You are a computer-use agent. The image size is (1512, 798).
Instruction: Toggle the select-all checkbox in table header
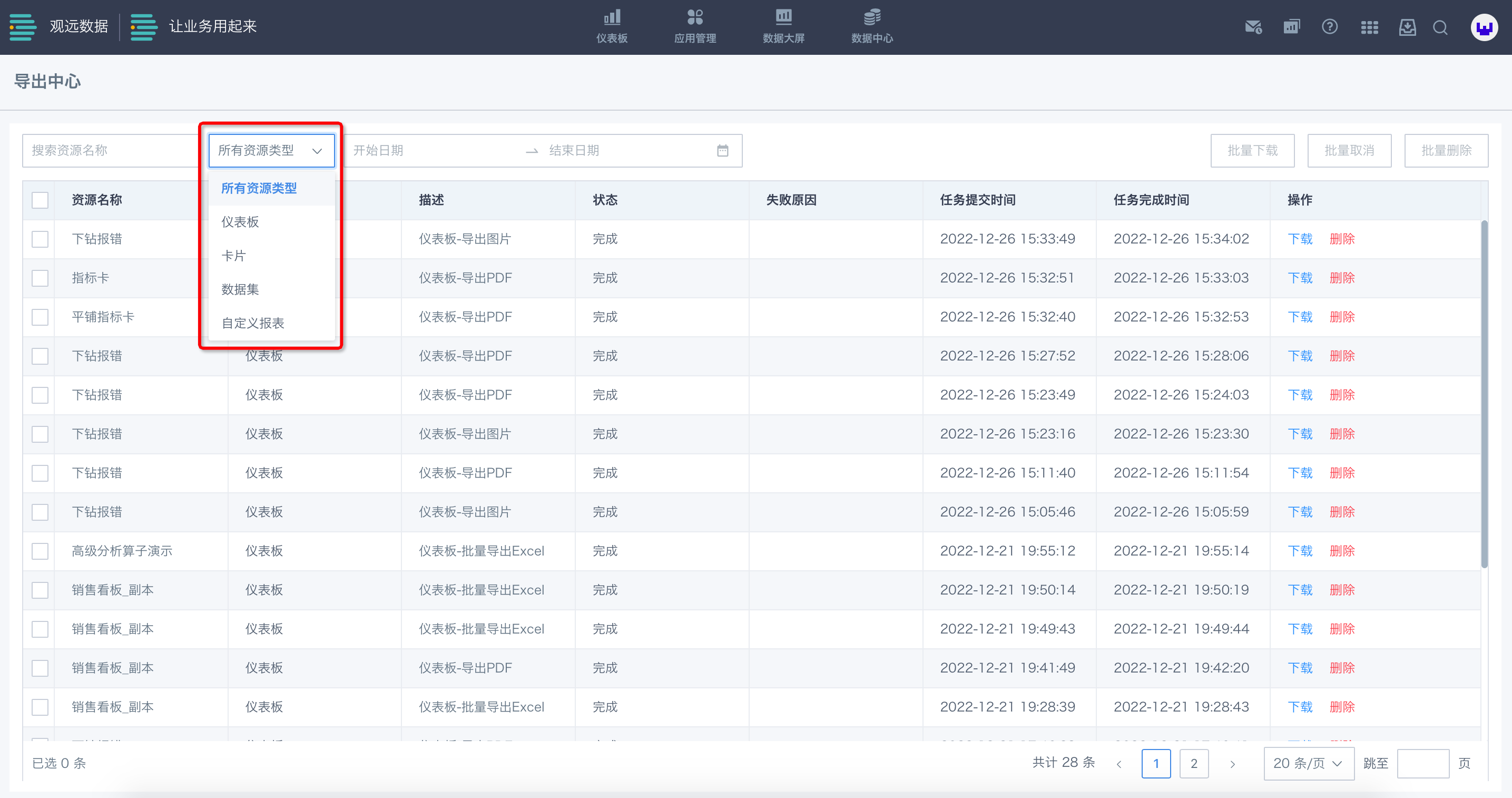coord(40,200)
